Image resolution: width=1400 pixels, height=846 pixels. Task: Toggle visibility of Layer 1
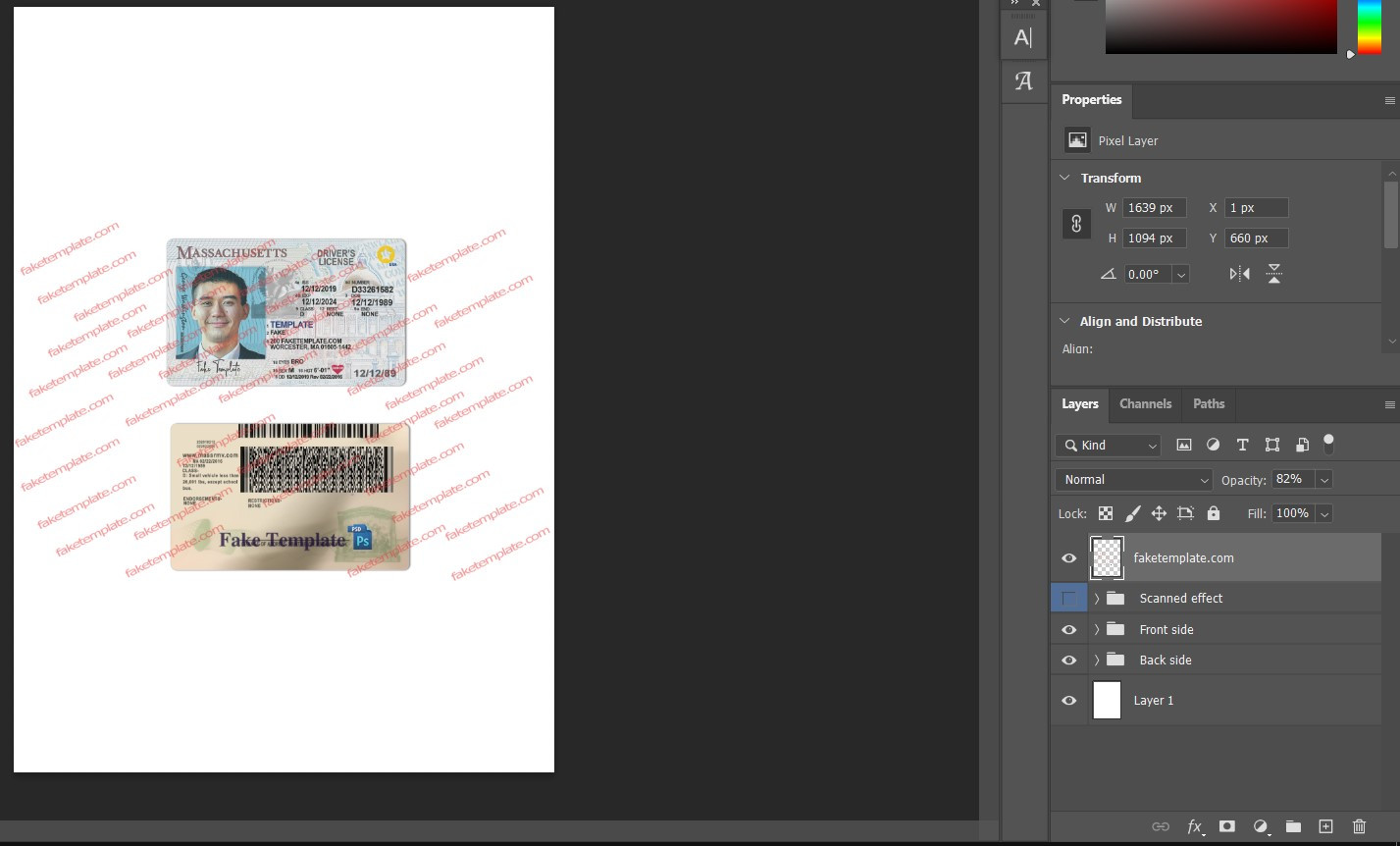(x=1069, y=701)
